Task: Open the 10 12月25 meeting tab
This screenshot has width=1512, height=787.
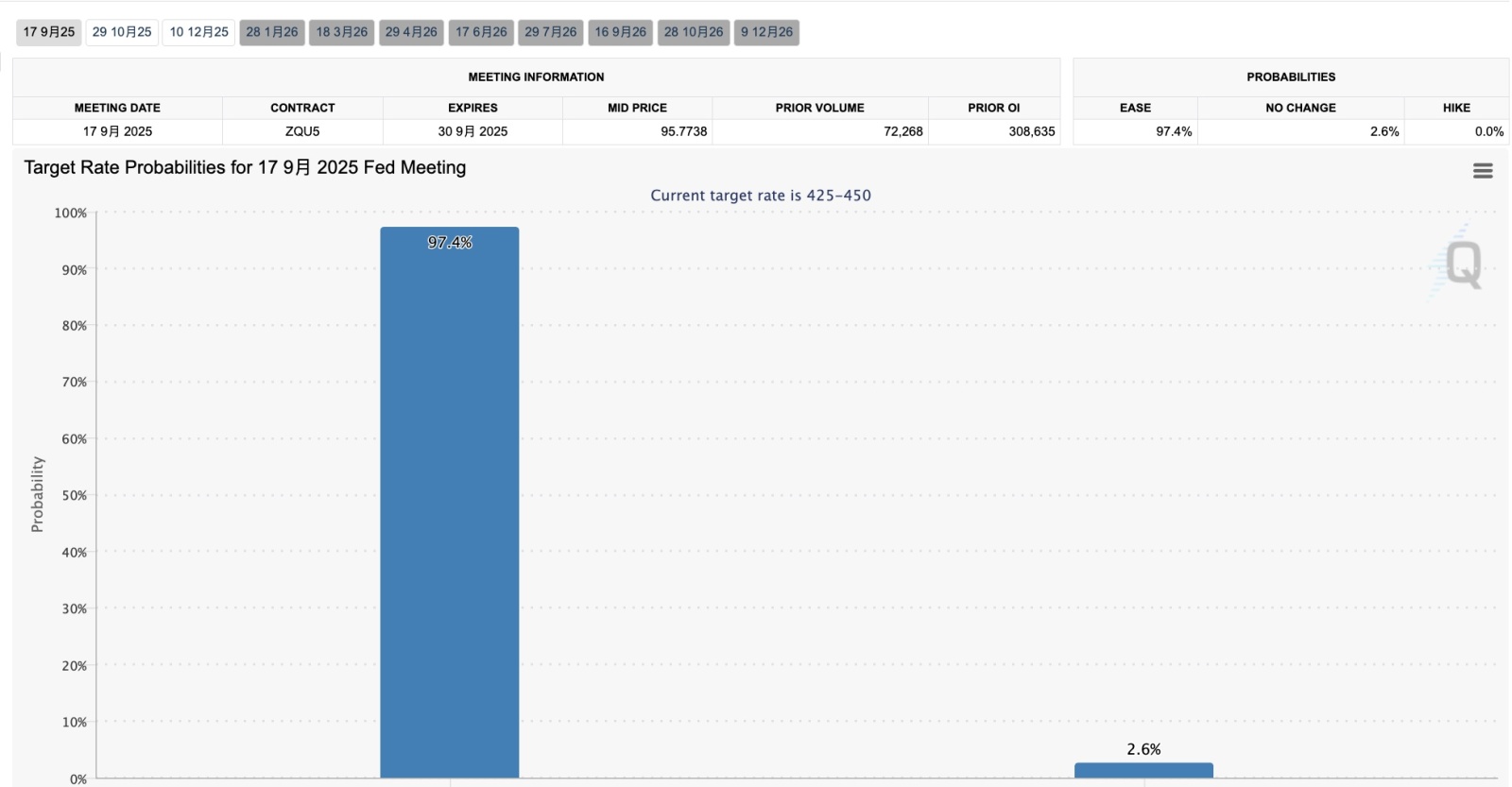Action: 198,32
